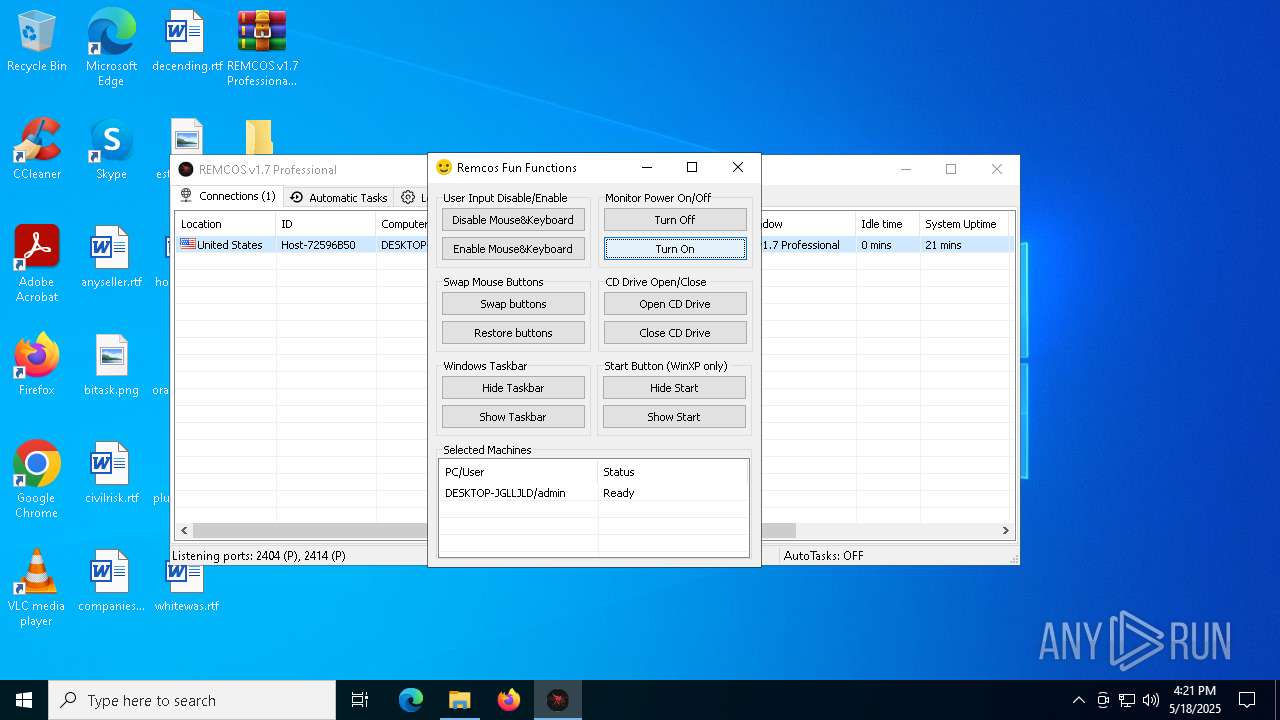This screenshot has width=1280, height=720.
Task: Switch to Connections (1) tab
Action: (228, 197)
